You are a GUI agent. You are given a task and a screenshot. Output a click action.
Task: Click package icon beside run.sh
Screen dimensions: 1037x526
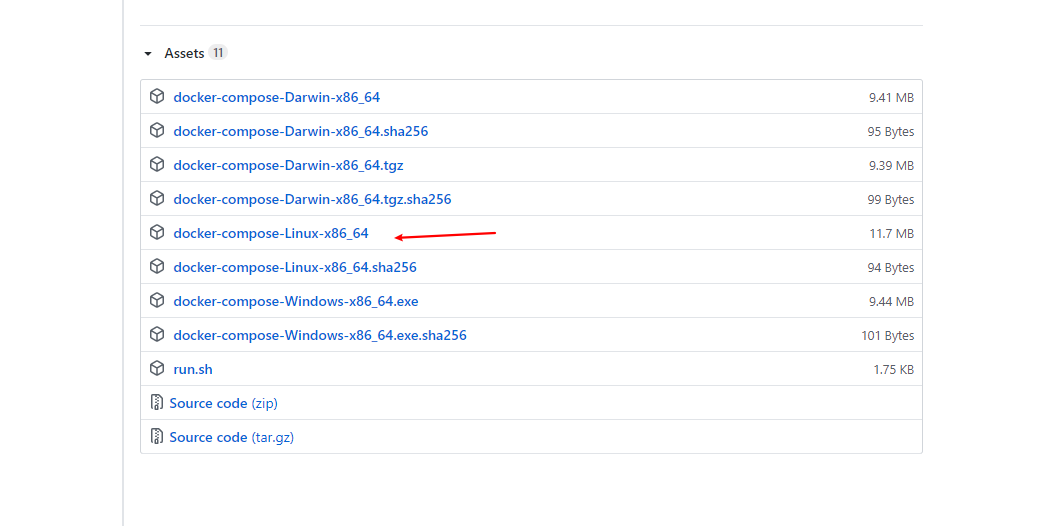(157, 369)
